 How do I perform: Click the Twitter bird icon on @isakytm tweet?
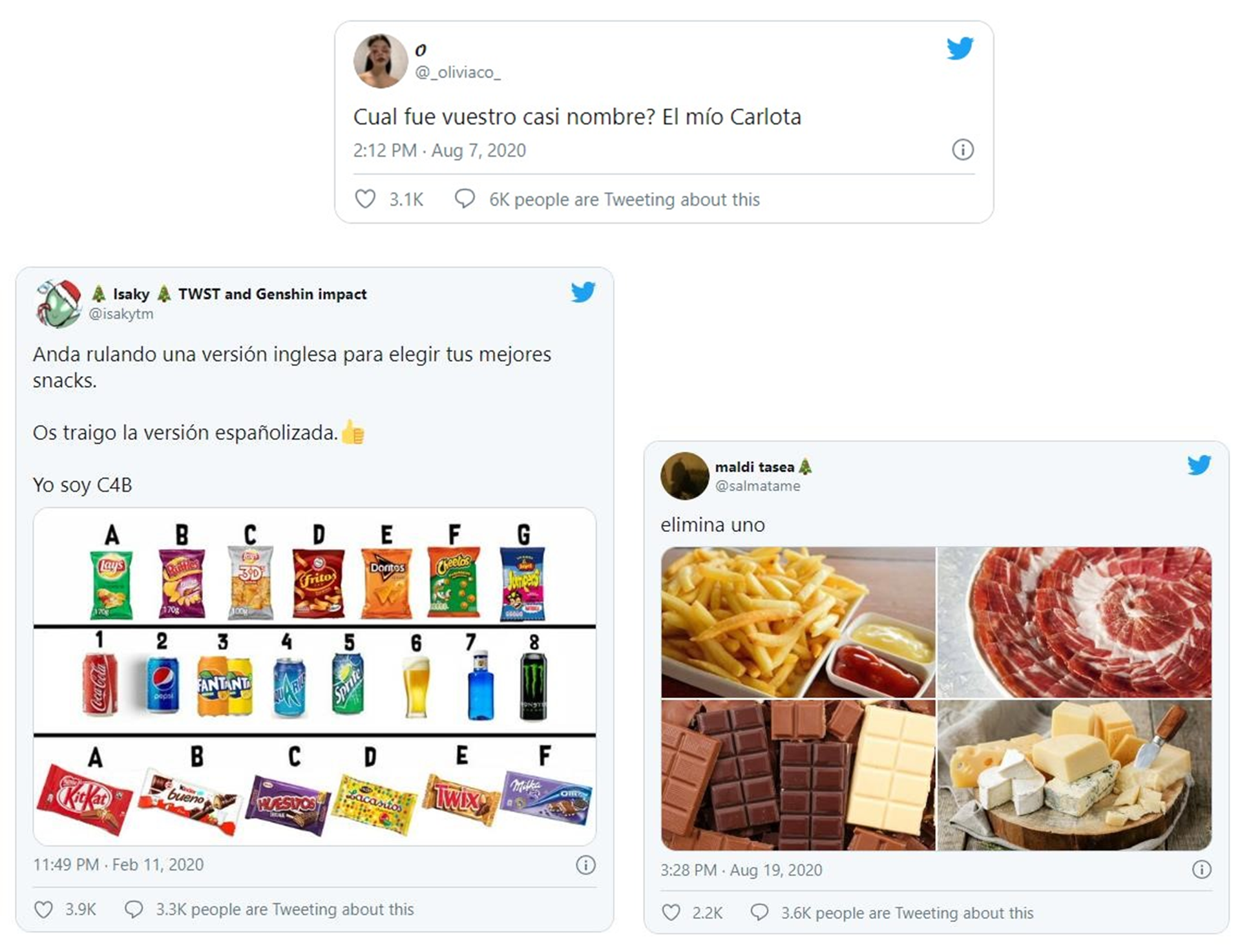click(x=583, y=292)
